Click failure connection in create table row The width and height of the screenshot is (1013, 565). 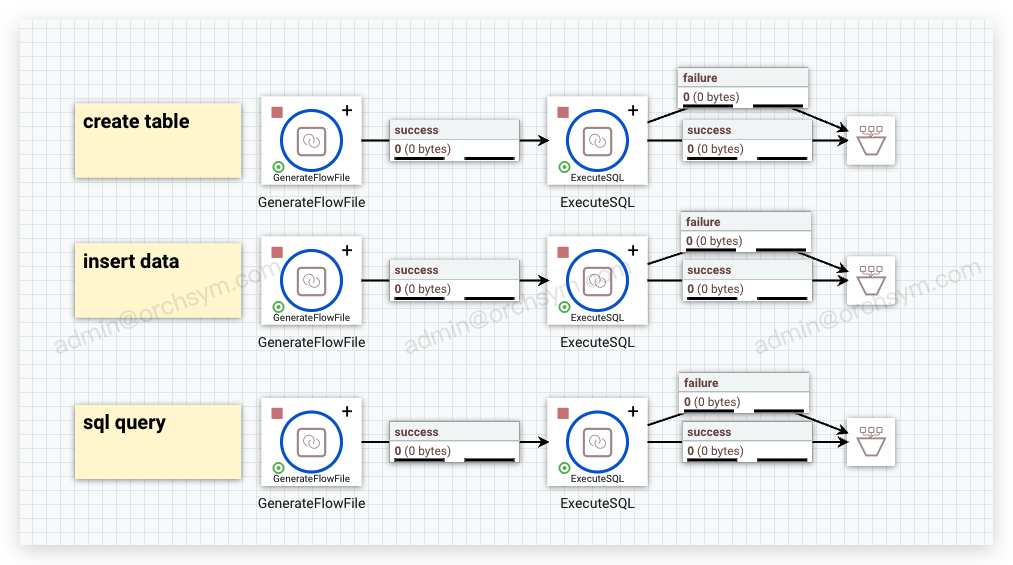(x=743, y=88)
